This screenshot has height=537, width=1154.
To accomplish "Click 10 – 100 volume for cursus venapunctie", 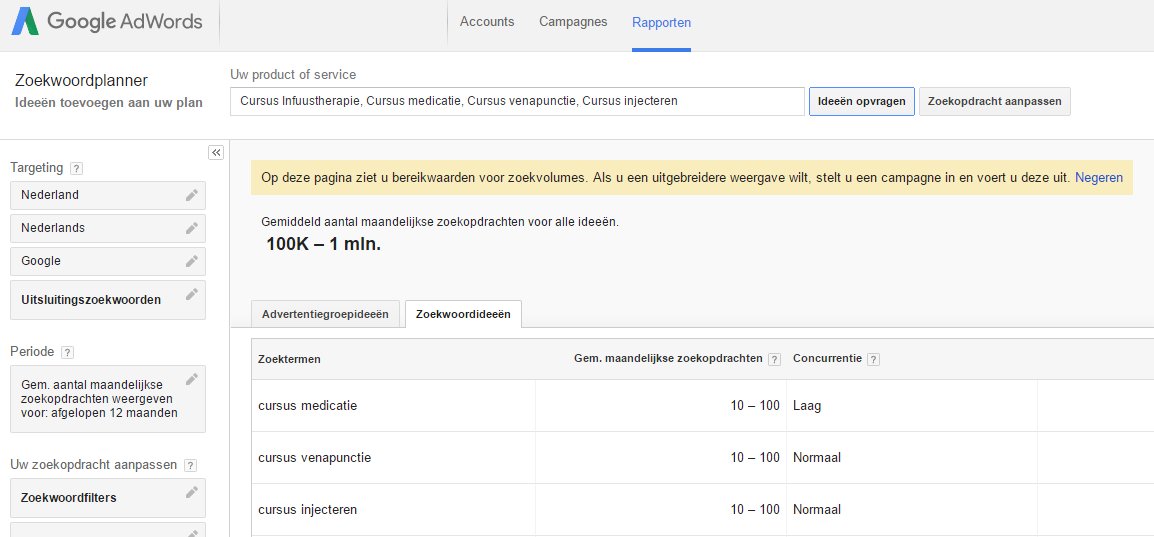I will click(755, 458).
